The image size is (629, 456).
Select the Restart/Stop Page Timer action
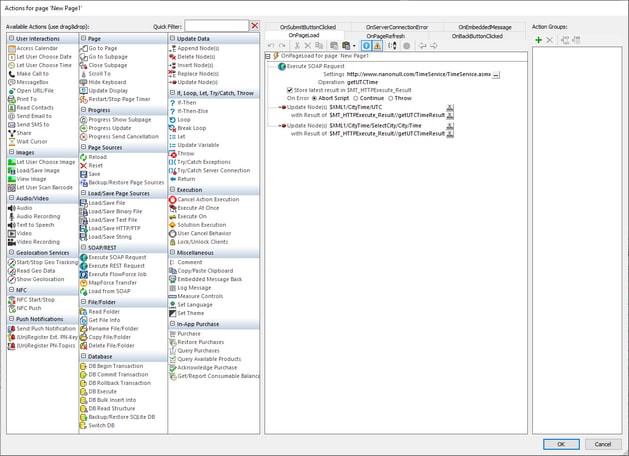pyautogui.click(x=115, y=99)
